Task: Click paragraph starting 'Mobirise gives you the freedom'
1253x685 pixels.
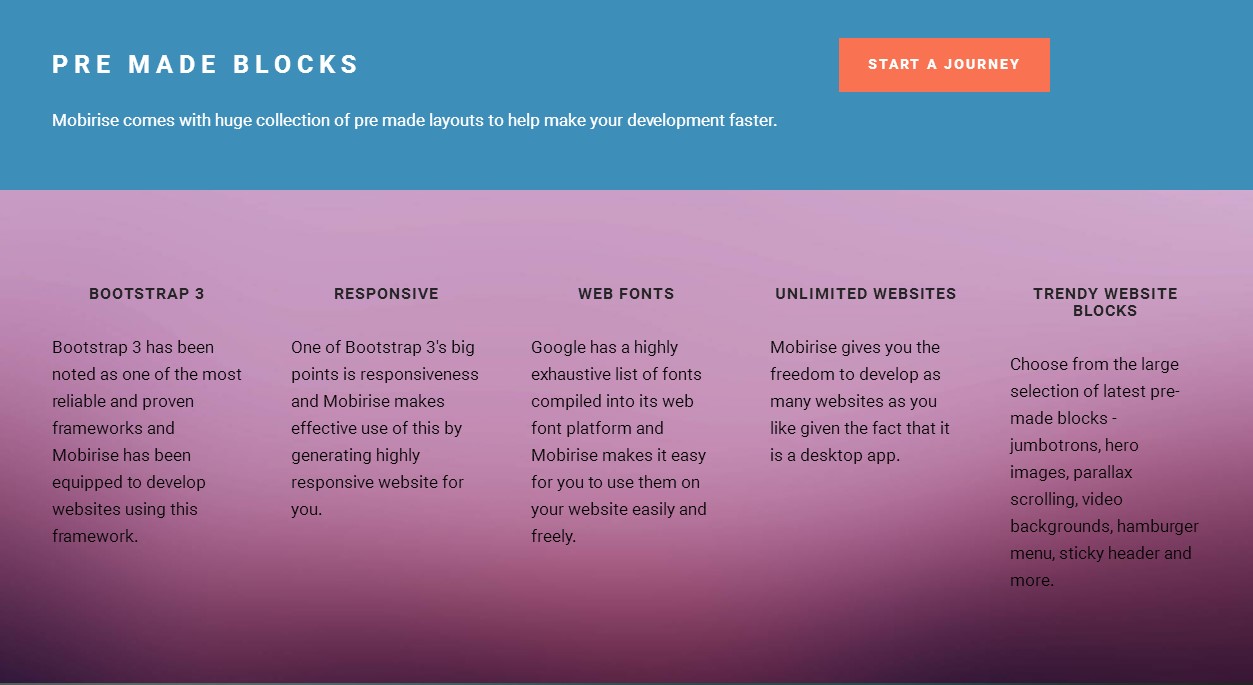Action: point(860,401)
